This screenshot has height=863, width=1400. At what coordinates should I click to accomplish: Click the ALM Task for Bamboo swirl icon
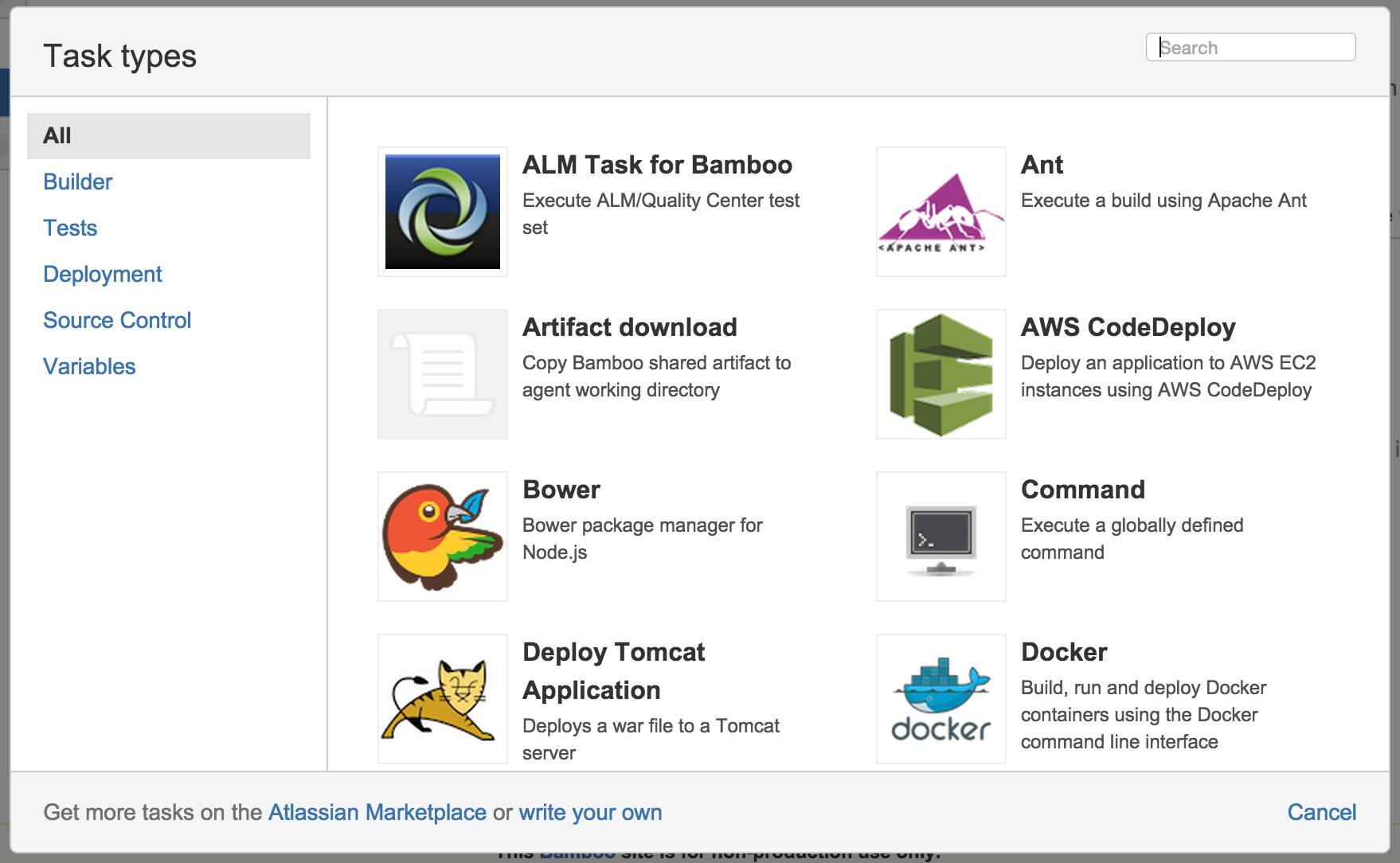tap(443, 212)
